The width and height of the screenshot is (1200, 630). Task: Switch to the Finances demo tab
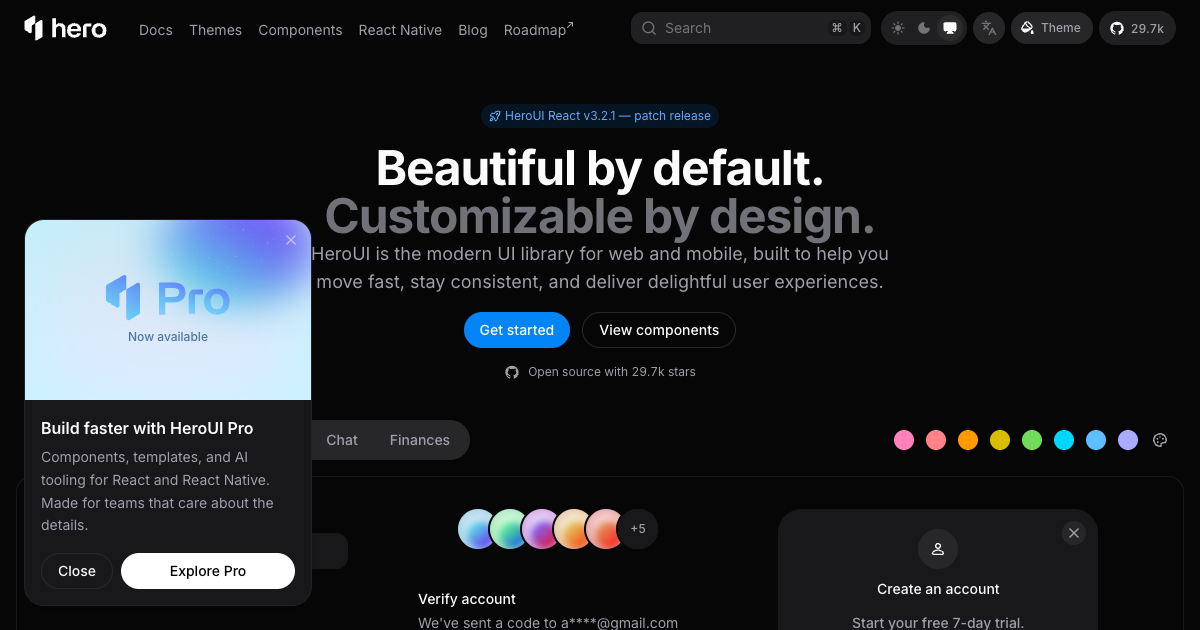(420, 440)
